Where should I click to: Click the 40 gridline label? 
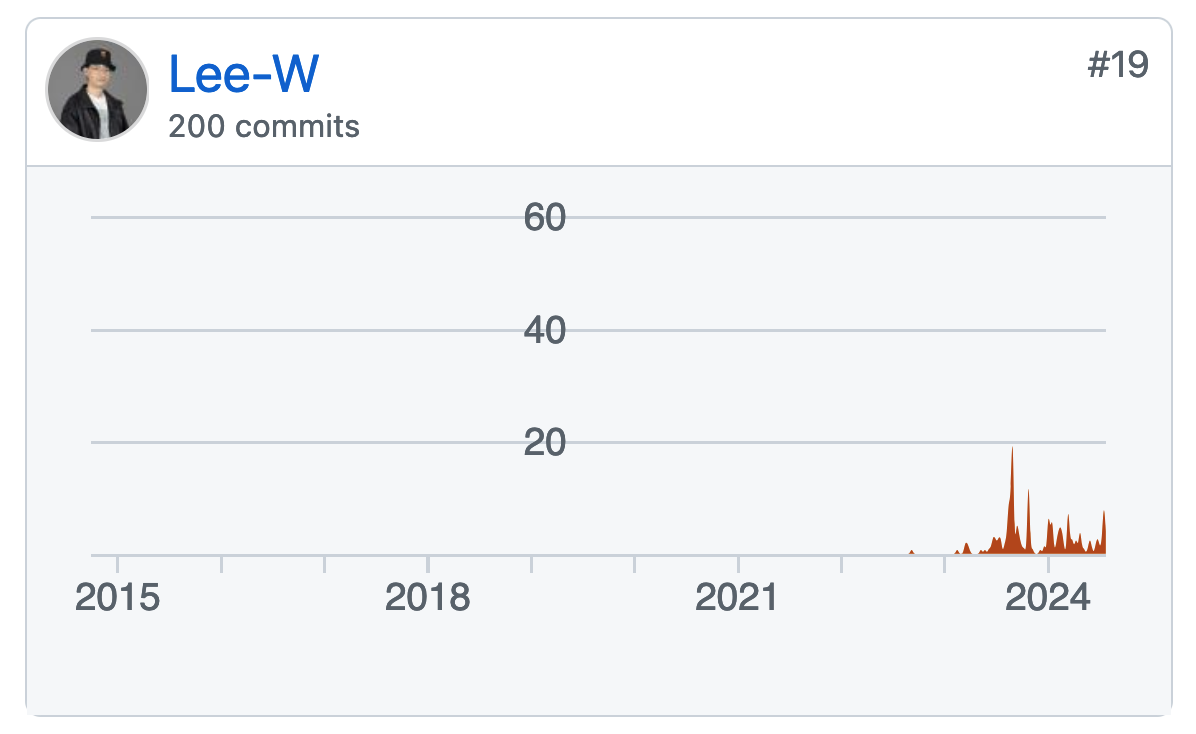pos(545,330)
